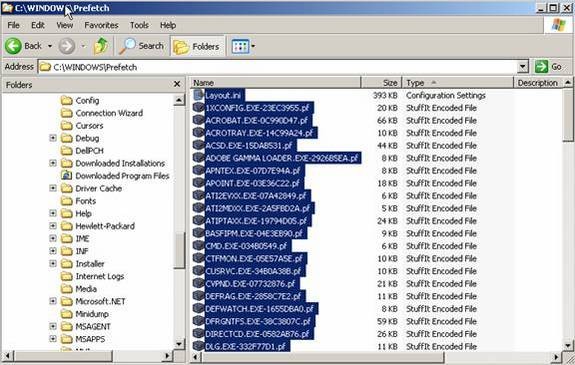Viewport: 575px width, 365px height.
Task: Click ADOBE GAMMA LOADER file icon
Action: pos(198,158)
